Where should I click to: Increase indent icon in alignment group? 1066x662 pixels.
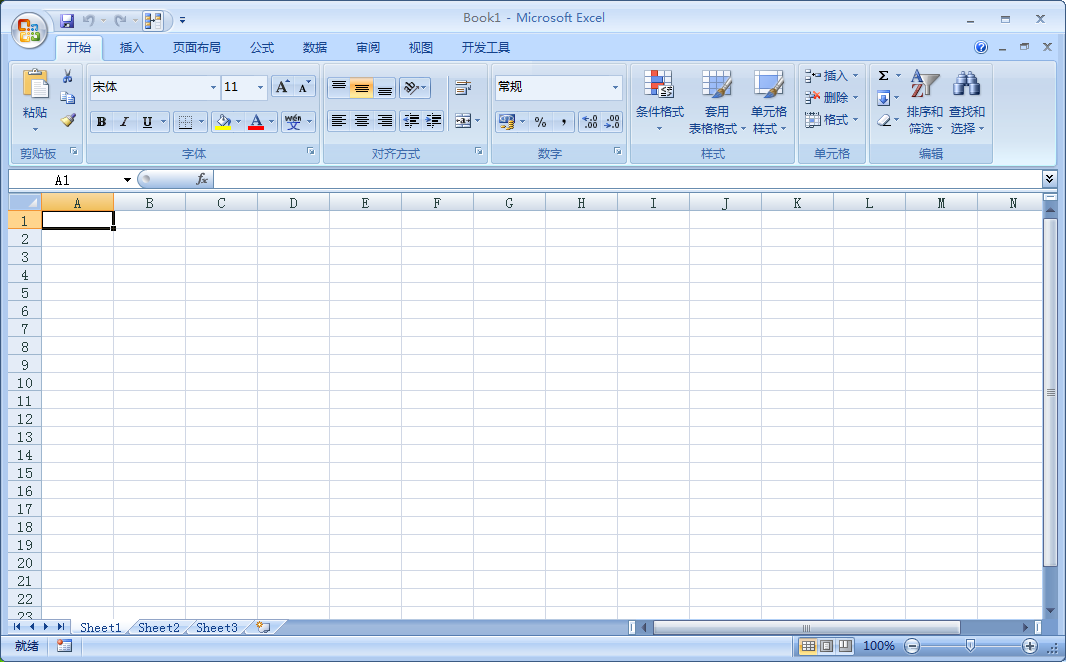click(433, 121)
